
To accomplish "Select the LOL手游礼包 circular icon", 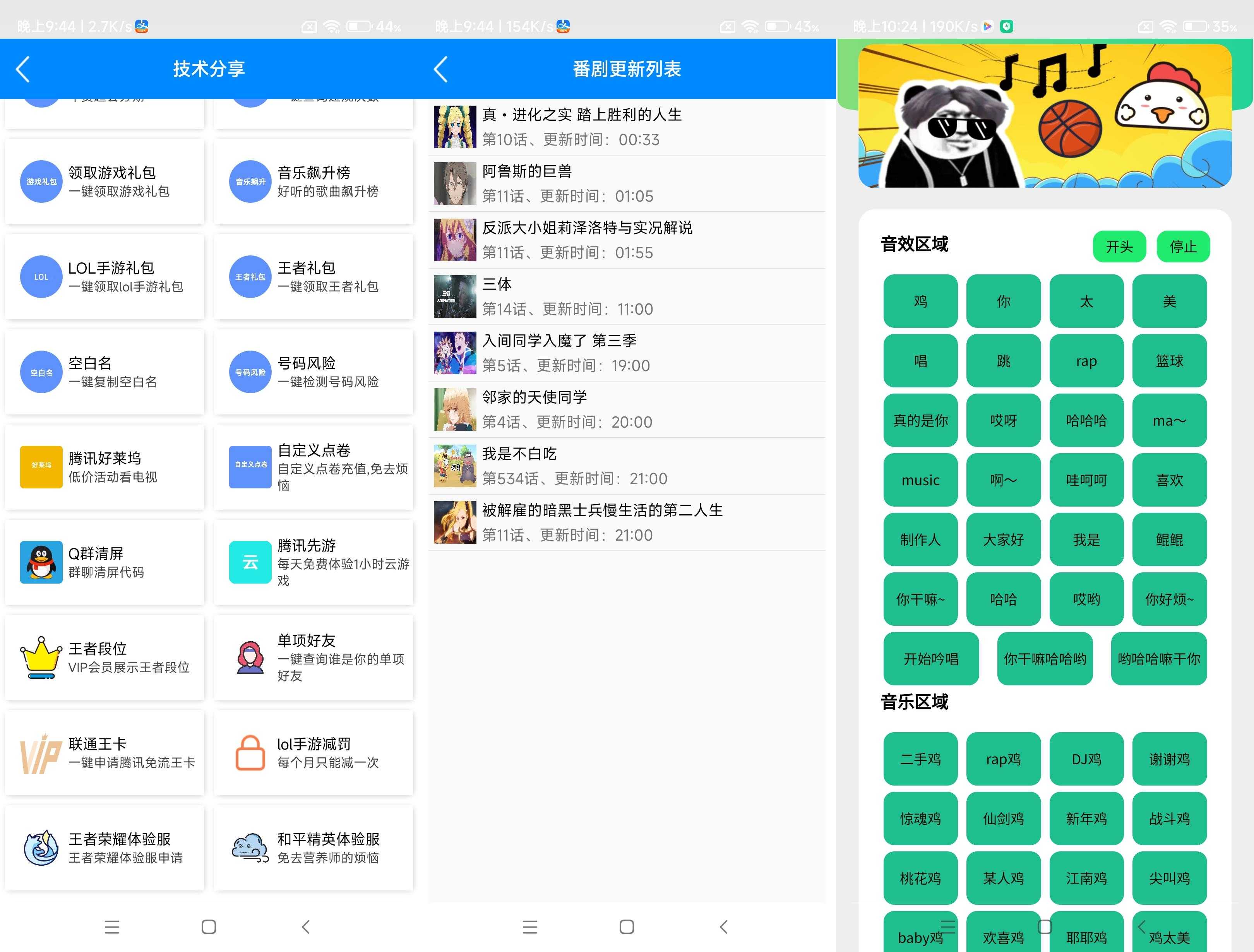I will pyautogui.click(x=40, y=276).
